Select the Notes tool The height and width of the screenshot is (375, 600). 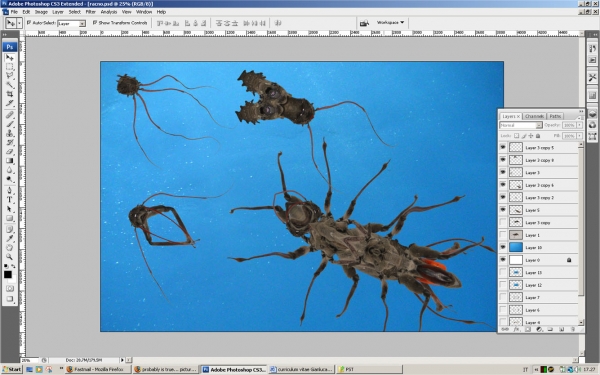point(10,230)
